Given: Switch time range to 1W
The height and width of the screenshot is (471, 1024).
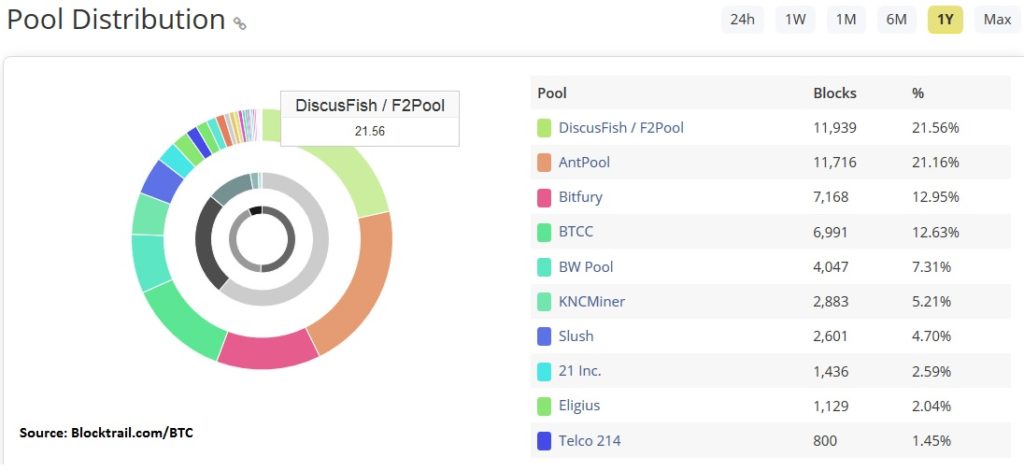Looking at the screenshot, I should click(x=795, y=20).
